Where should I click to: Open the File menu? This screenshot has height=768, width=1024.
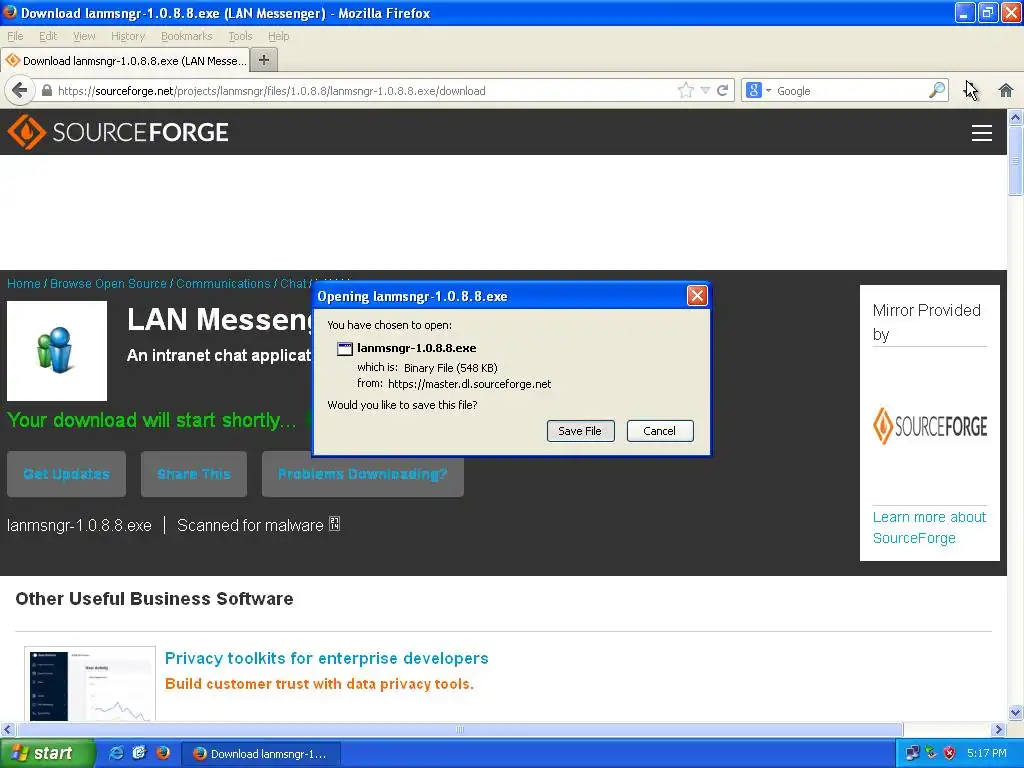point(15,36)
